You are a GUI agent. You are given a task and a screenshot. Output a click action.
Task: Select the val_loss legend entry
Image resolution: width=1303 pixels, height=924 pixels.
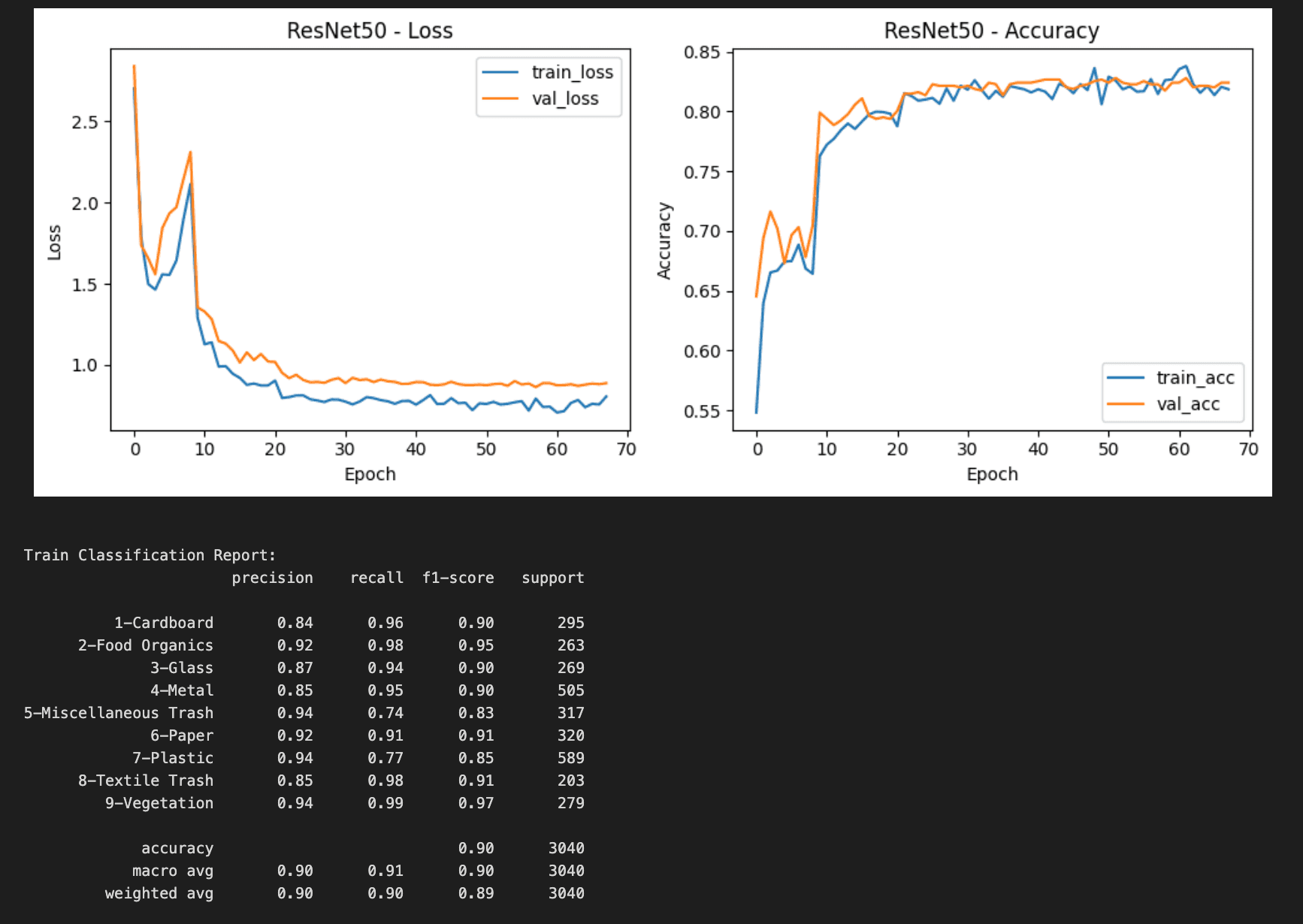pyautogui.click(x=565, y=98)
